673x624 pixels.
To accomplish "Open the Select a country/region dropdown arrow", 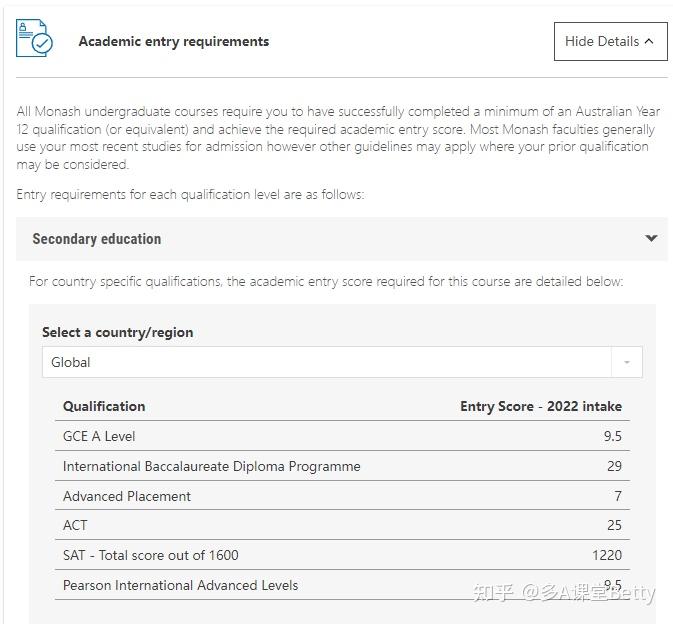I will point(627,362).
